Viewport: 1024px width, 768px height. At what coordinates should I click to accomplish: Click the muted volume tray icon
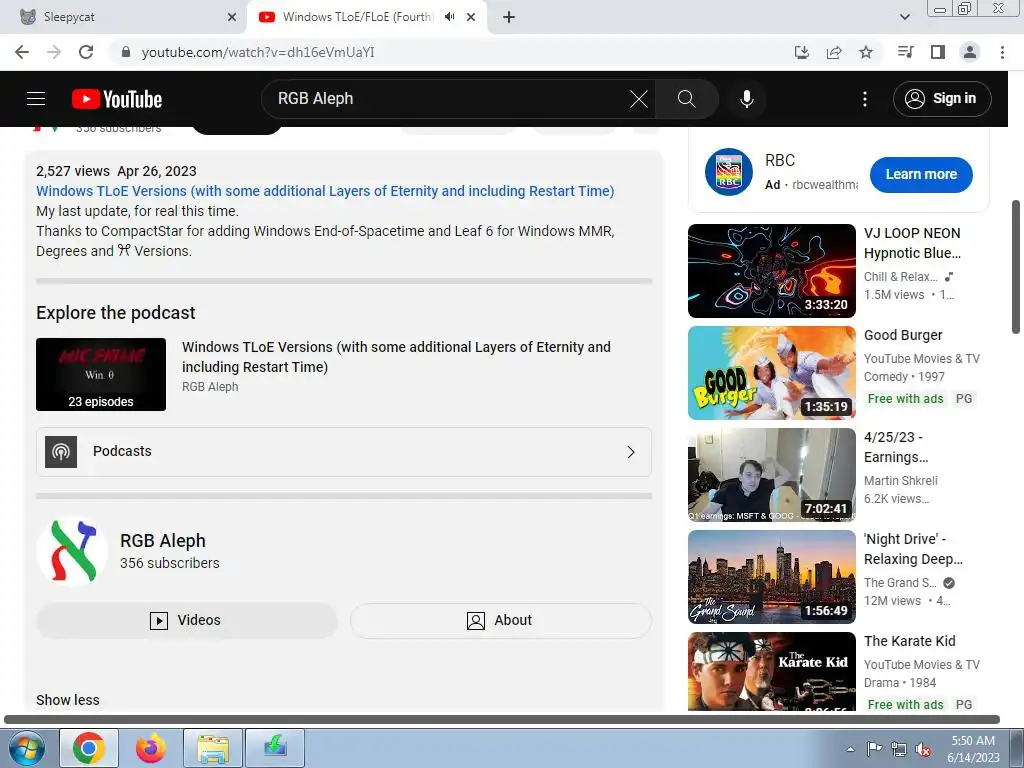pos(923,750)
